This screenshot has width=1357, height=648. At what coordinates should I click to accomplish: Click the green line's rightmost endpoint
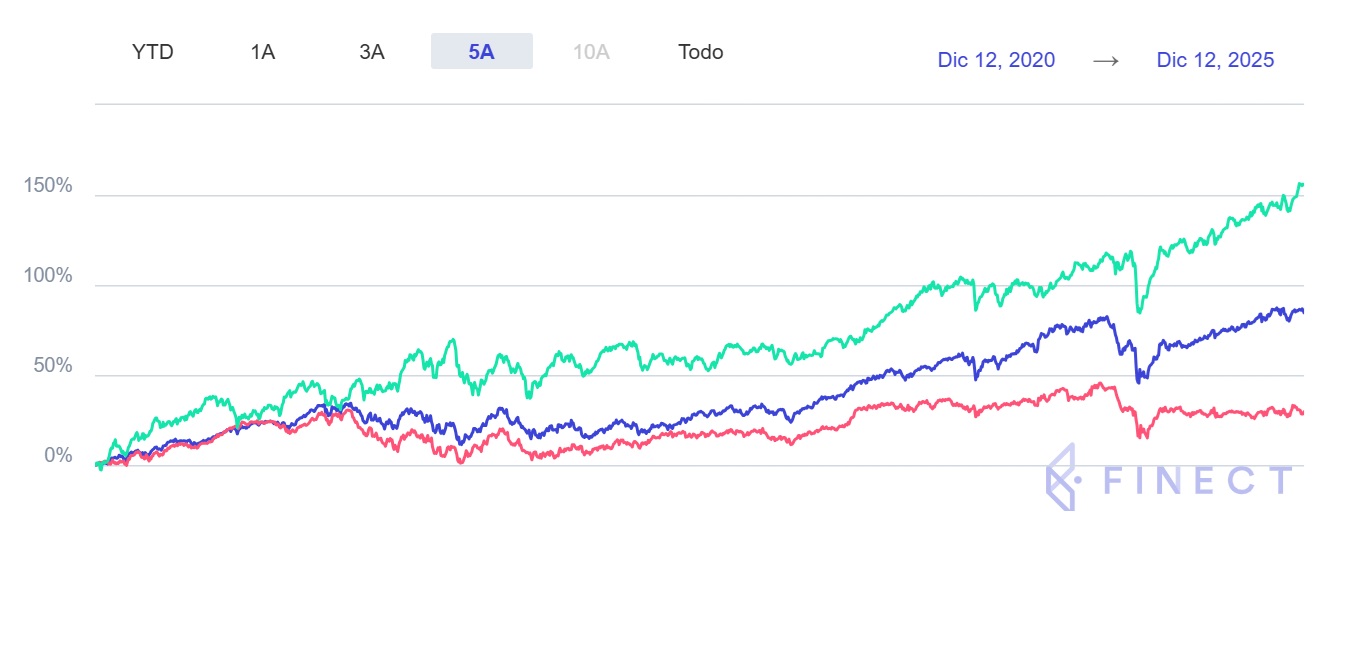pos(1302,185)
